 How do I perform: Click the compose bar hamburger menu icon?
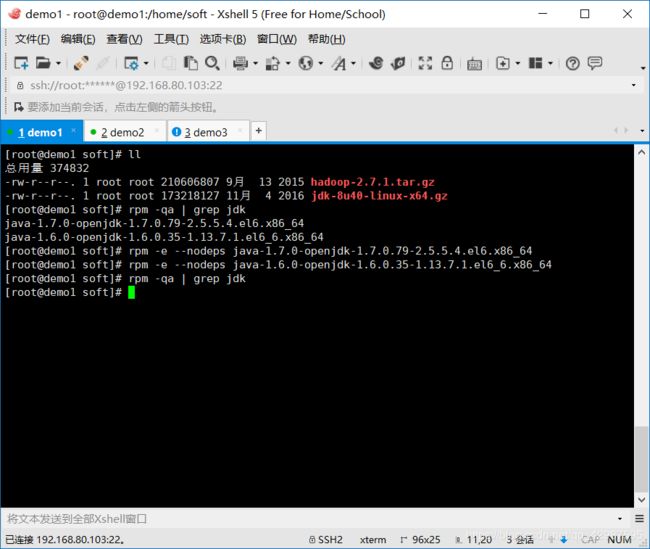coord(639,518)
